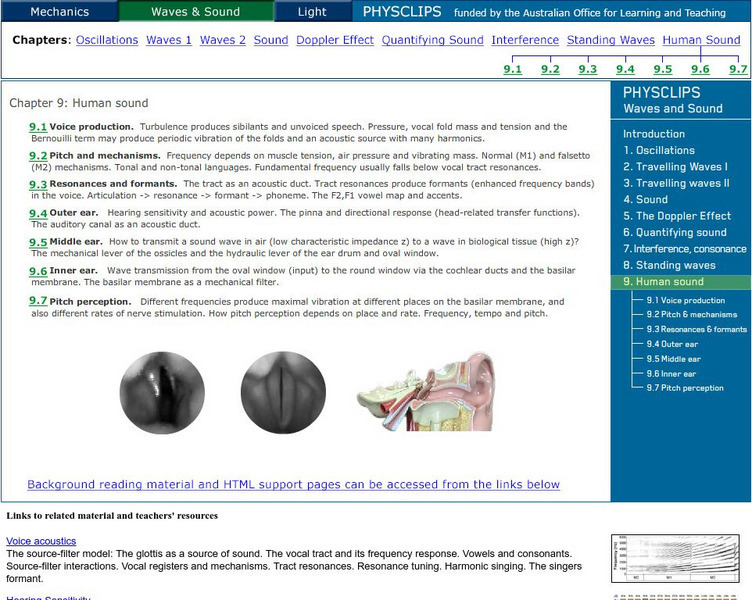Jump to section 9.3 in top navigation

point(588,69)
